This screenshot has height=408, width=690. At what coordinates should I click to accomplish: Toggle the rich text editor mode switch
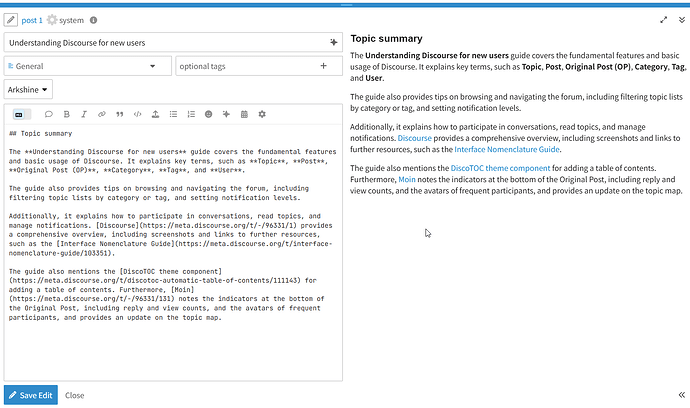[x=22, y=114]
